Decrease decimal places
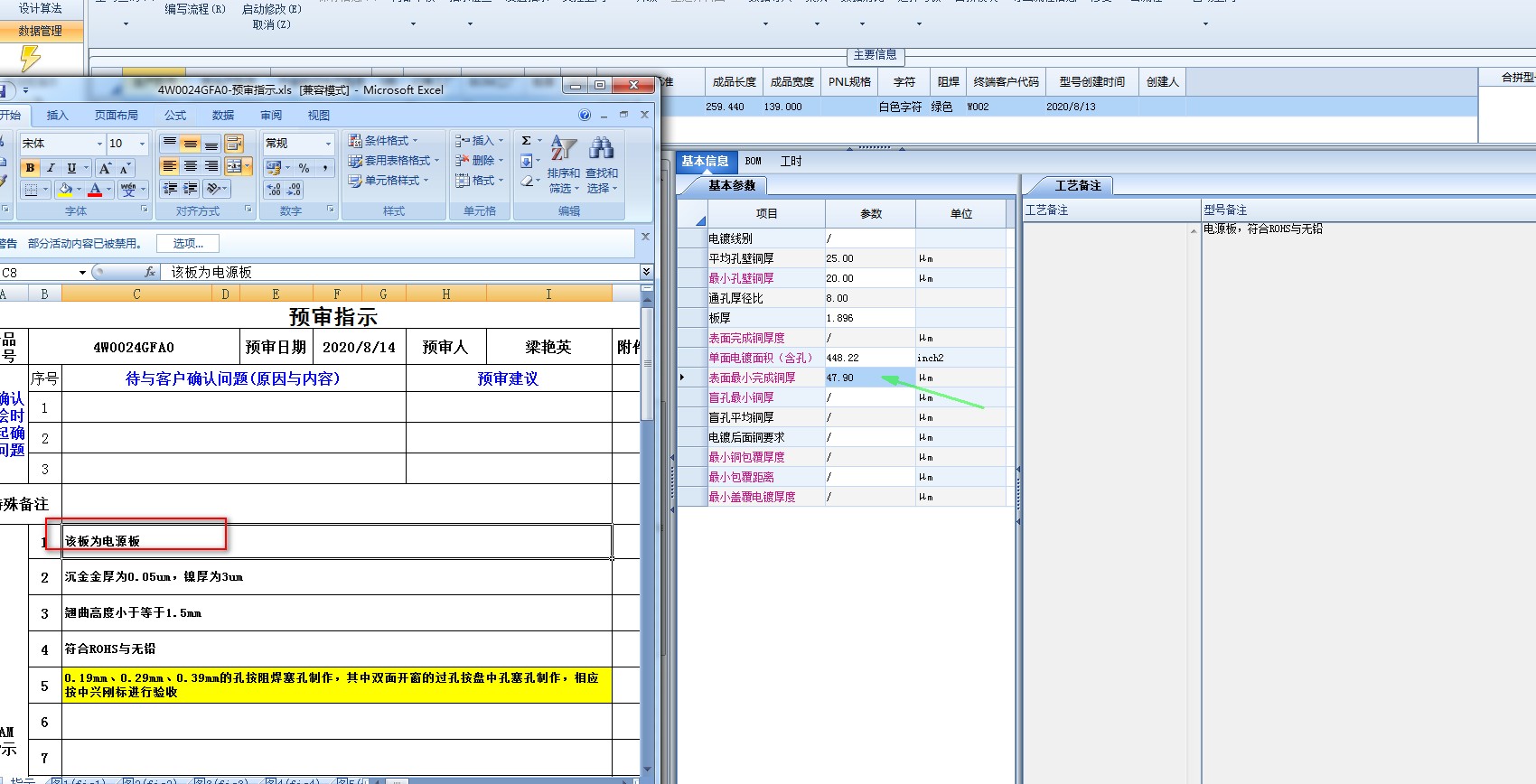The height and width of the screenshot is (784, 1536). click(x=295, y=190)
